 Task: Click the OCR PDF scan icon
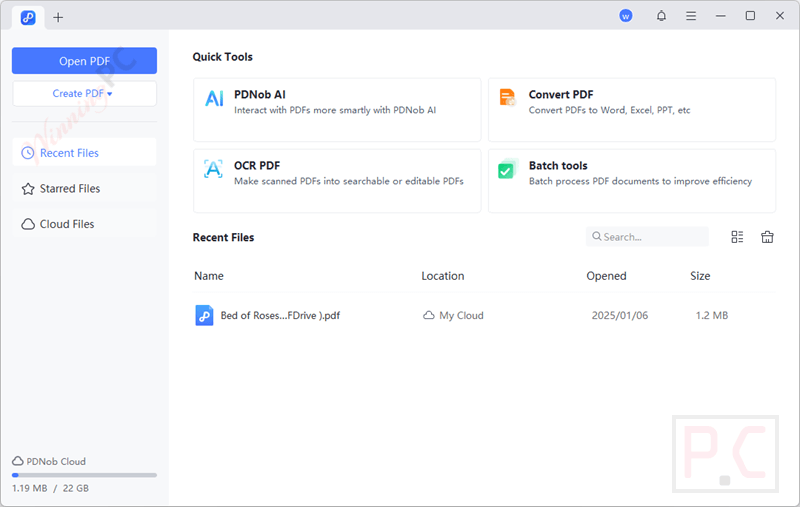(213, 169)
